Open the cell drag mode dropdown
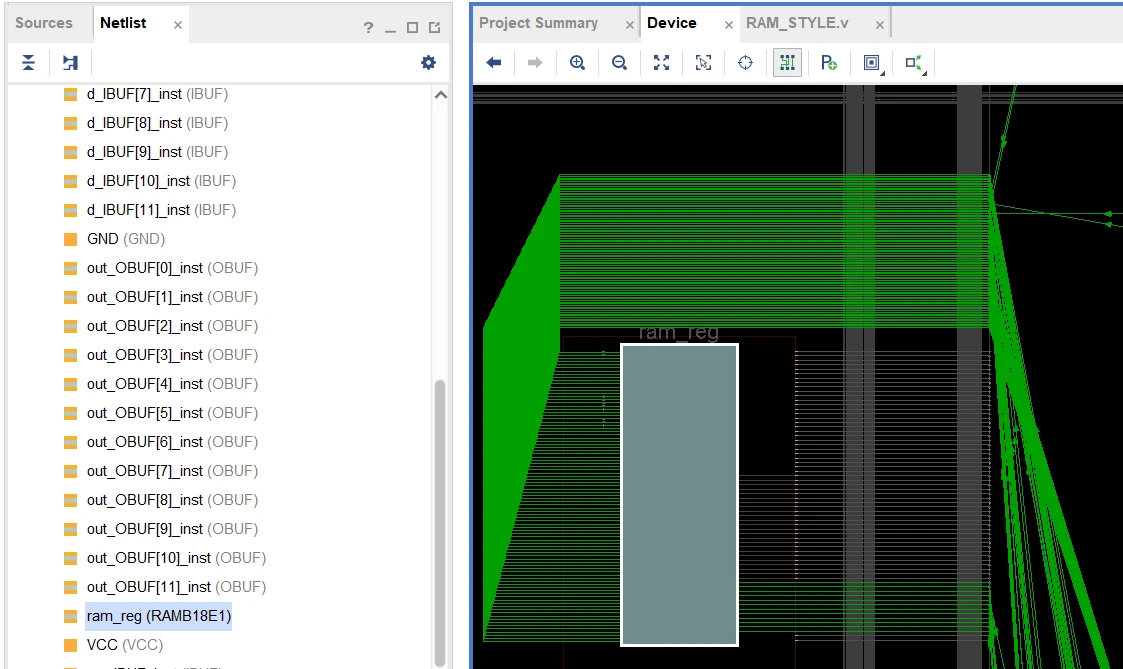Image resolution: width=1123 pixels, height=669 pixels. (x=872, y=63)
